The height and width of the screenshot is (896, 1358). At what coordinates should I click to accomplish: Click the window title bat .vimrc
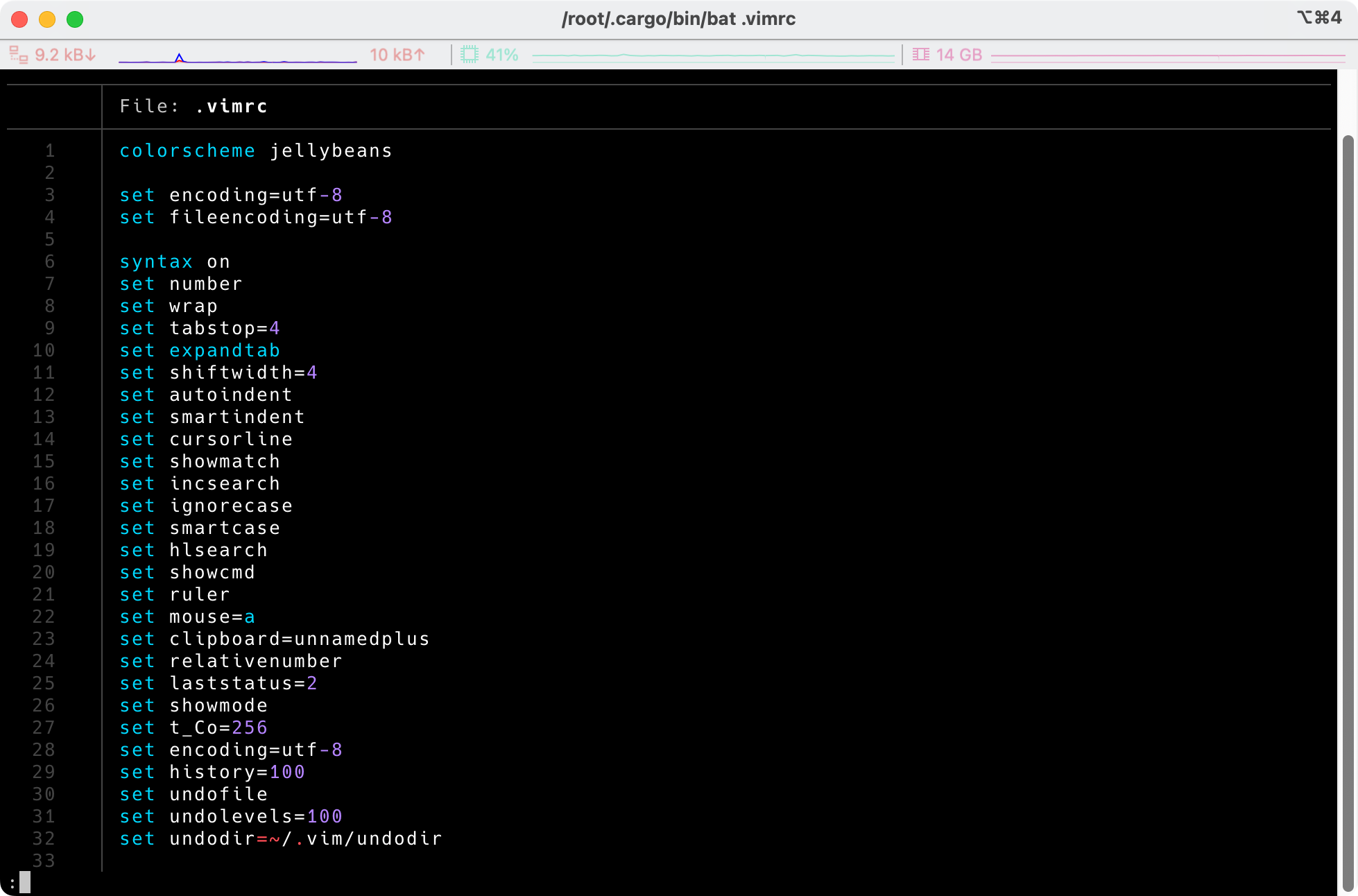coord(678,19)
